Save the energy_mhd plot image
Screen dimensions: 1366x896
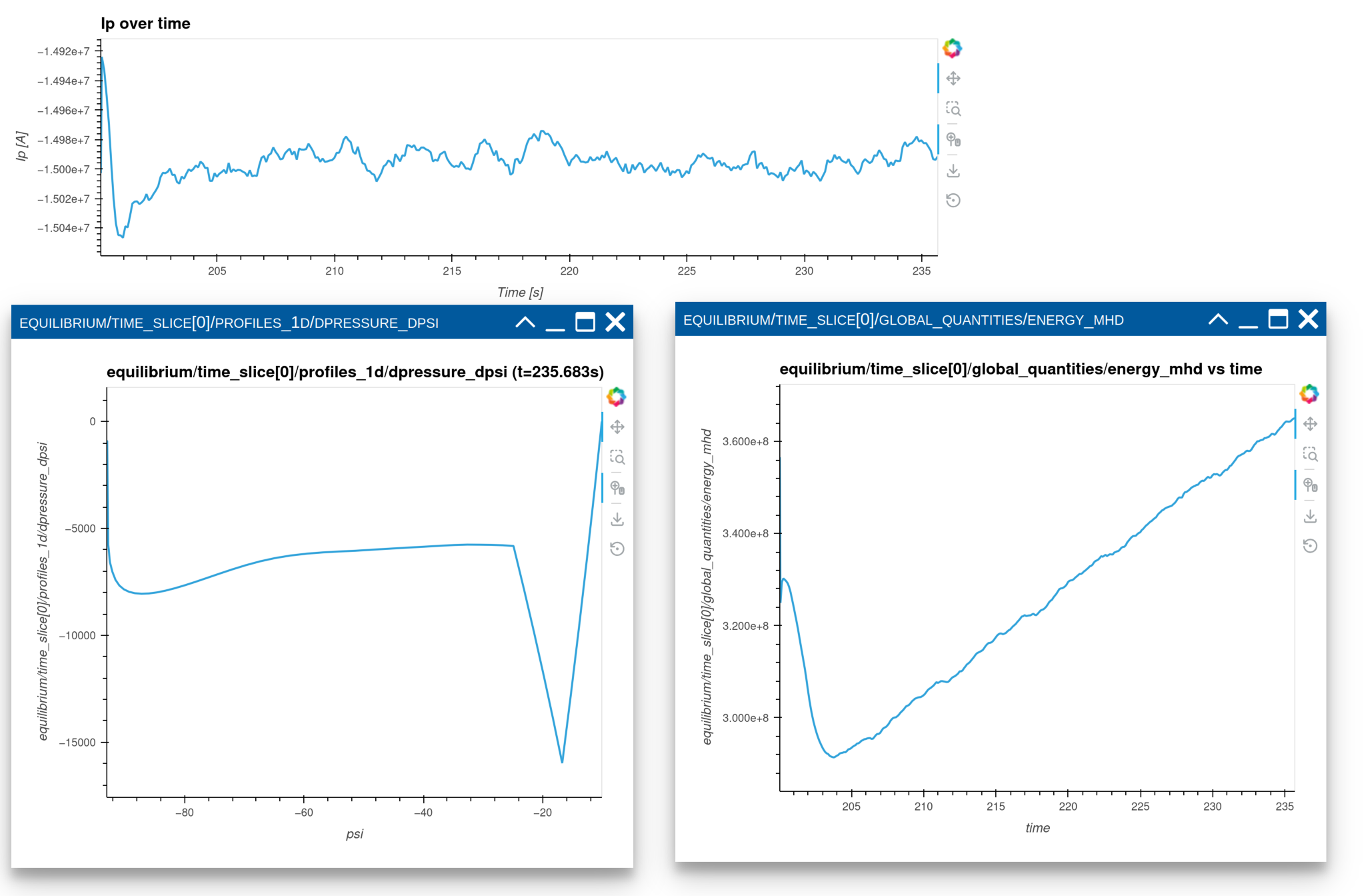(1310, 516)
